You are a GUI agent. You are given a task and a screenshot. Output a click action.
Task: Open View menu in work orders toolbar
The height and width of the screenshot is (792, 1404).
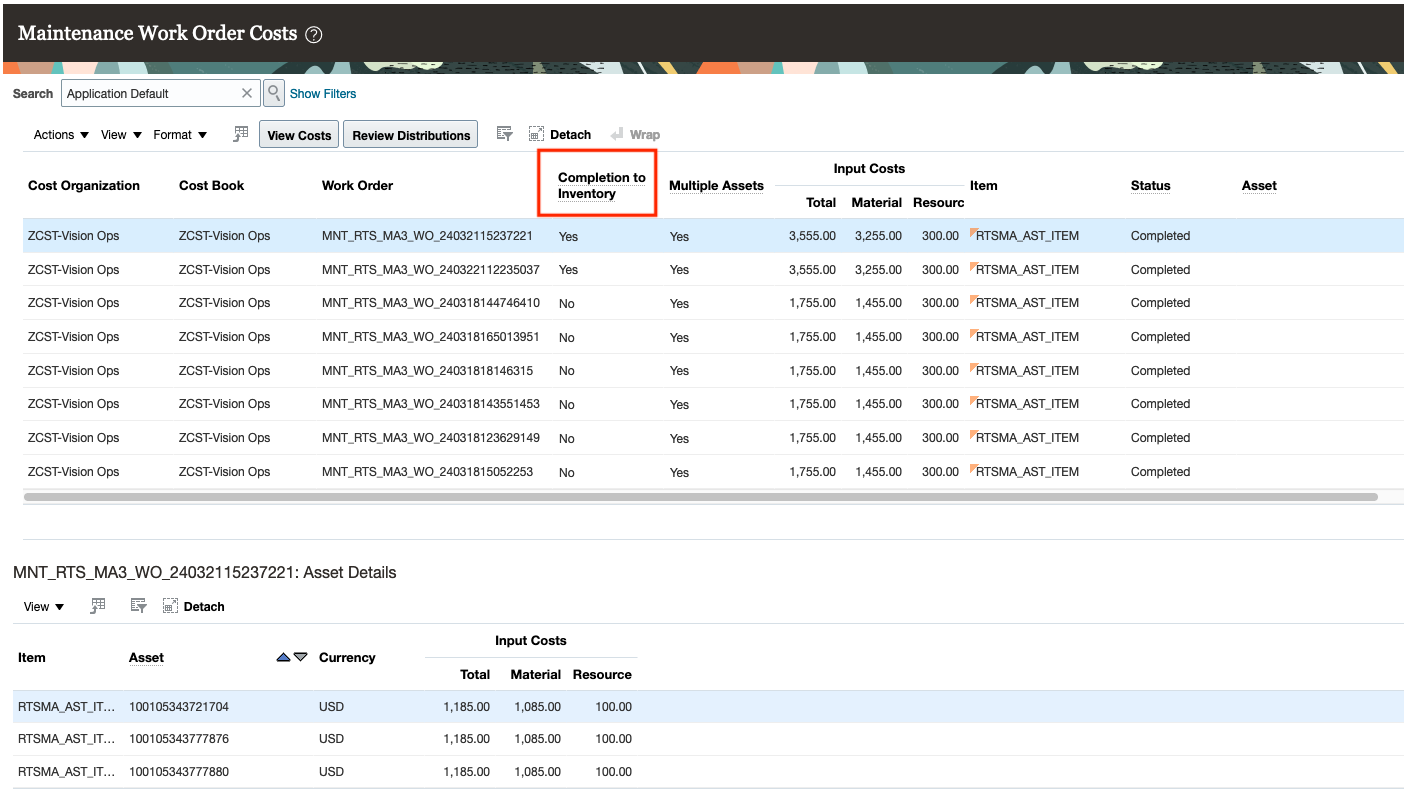(x=121, y=134)
